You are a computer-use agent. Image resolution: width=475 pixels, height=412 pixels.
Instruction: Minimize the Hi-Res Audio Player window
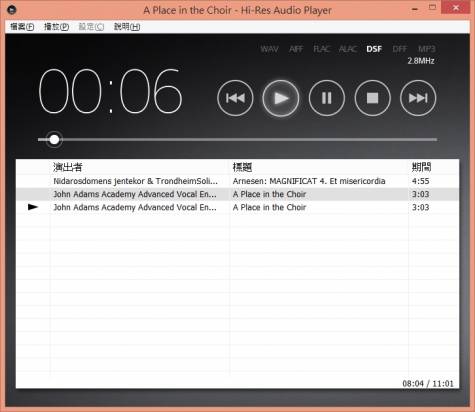415,9
